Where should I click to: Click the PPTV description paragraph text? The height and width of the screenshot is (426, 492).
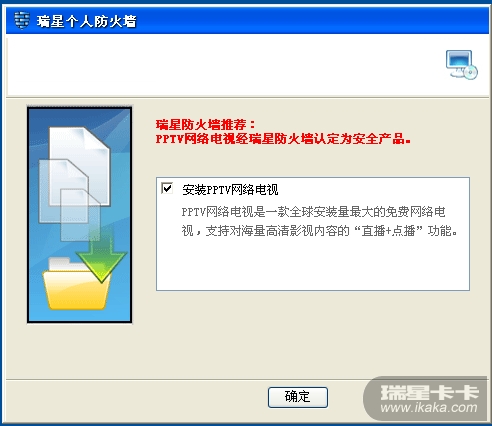pyautogui.click(x=319, y=221)
